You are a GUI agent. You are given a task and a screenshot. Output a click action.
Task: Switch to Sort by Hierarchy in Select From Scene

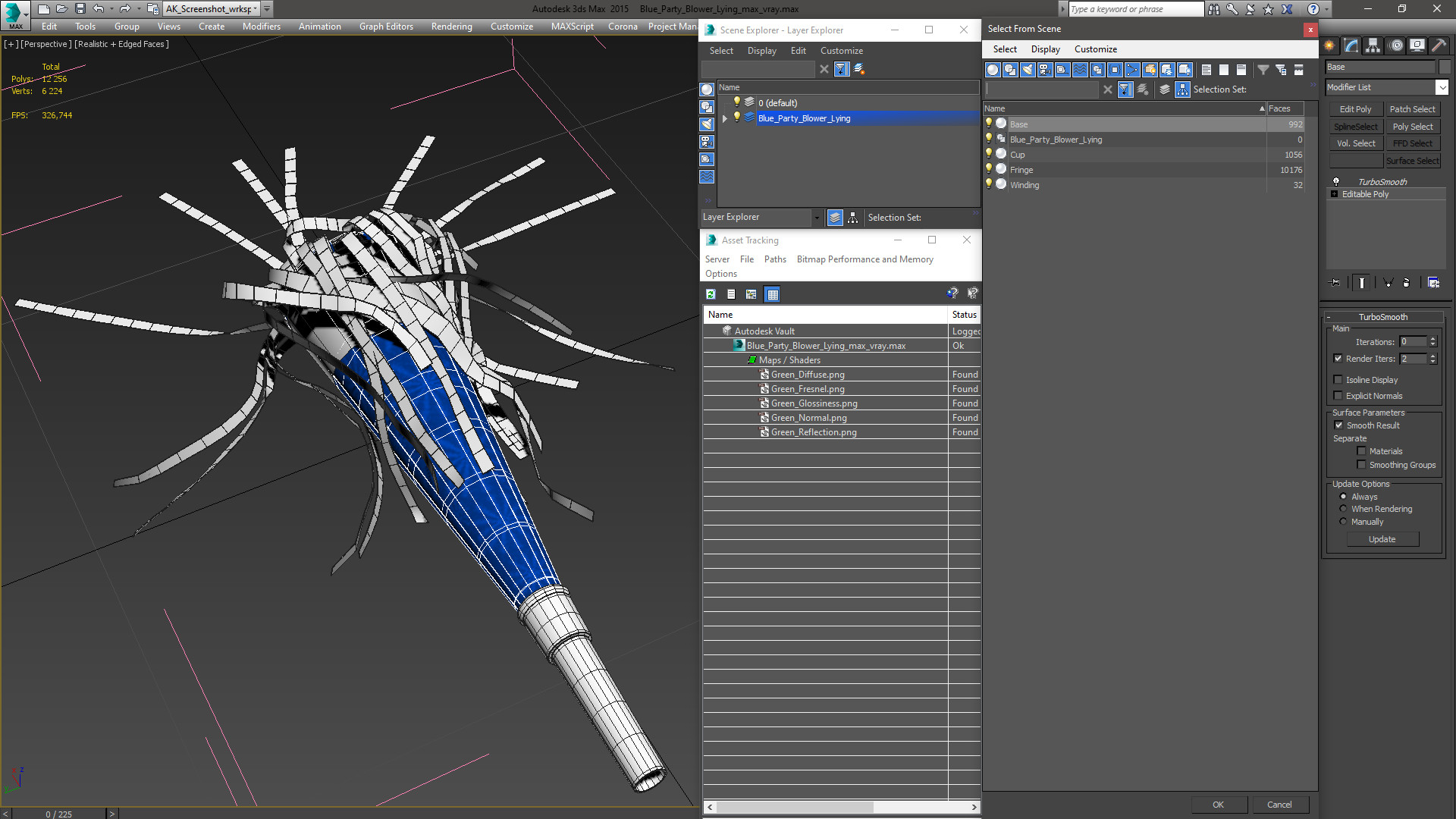(x=1182, y=89)
